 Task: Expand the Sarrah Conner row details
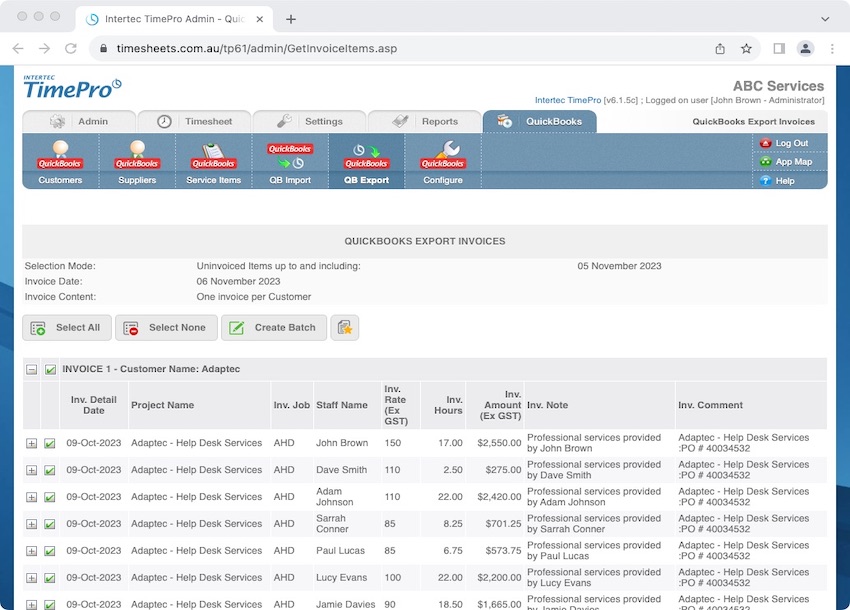(31, 524)
